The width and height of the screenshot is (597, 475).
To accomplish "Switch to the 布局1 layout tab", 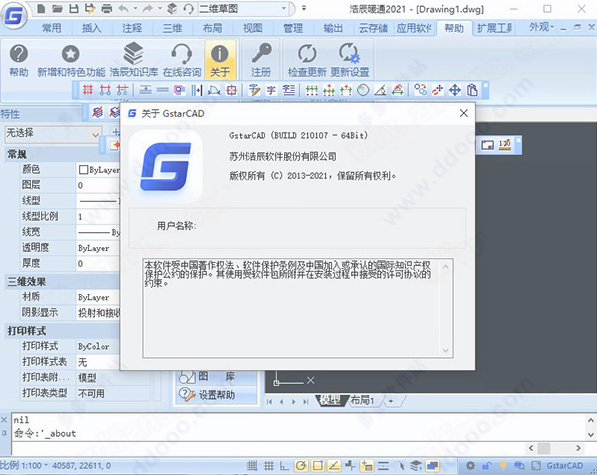I will tap(362, 400).
